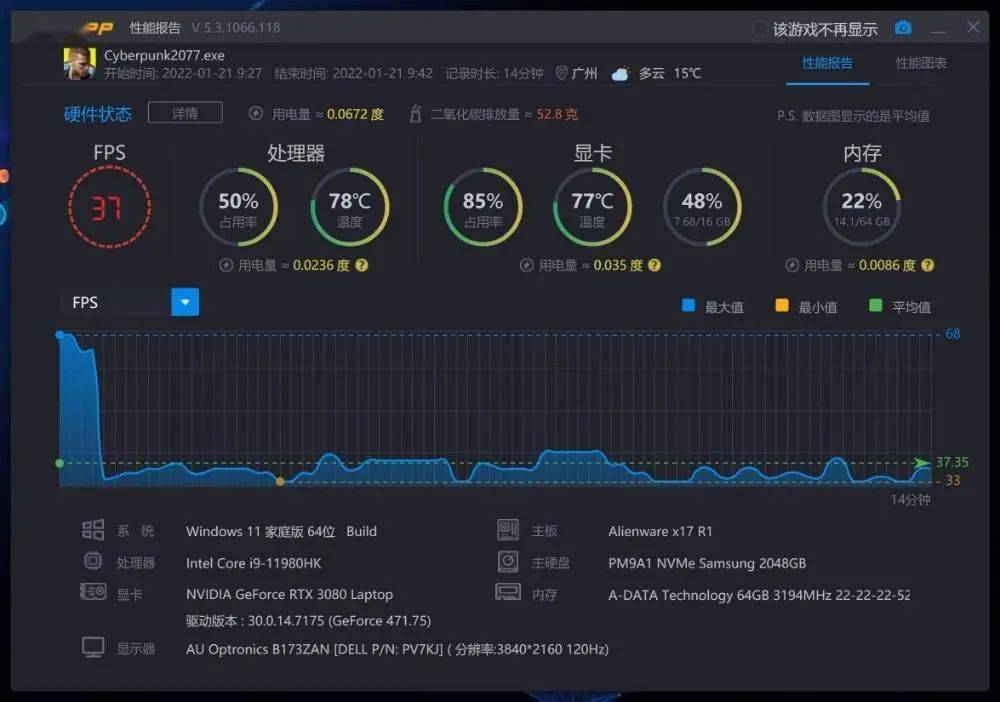This screenshot has width=1000, height=702.
Task: Click the CO2 emissions icon
Action: point(416,114)
